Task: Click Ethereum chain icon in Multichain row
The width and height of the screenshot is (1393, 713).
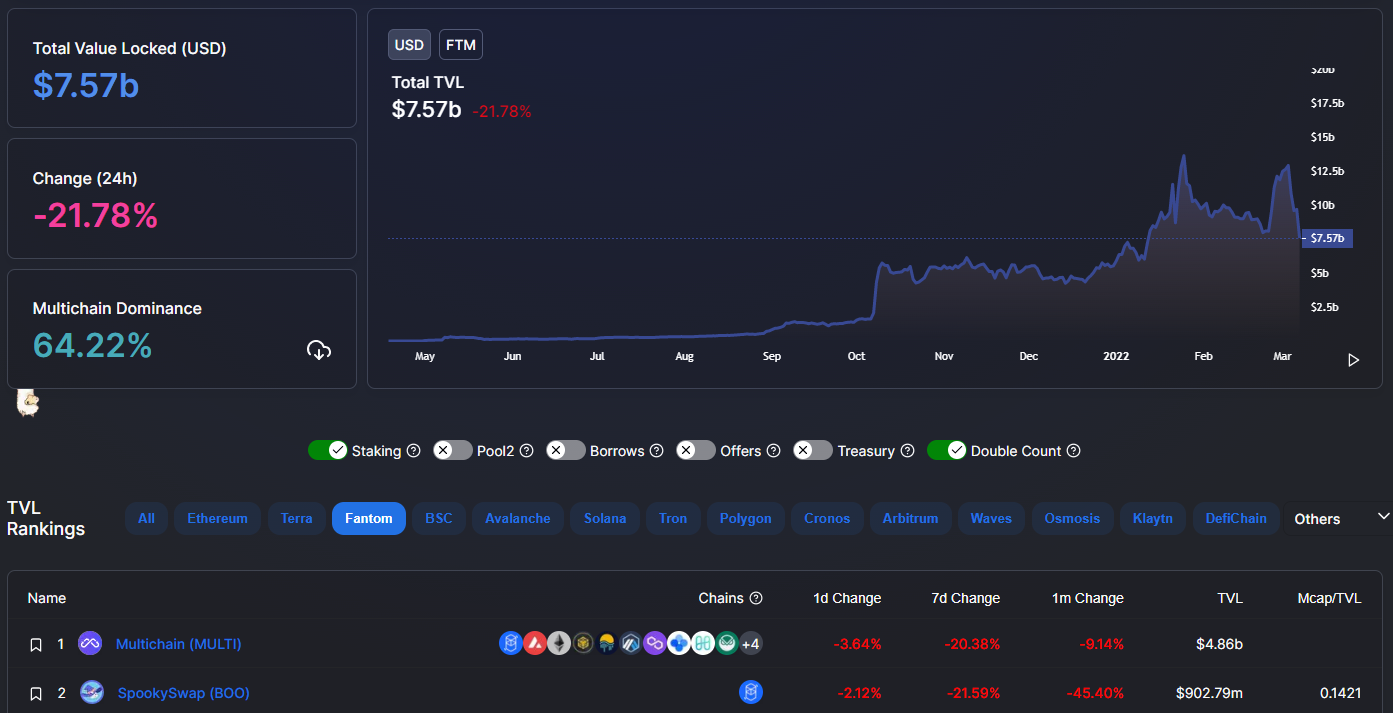Action: point(559,643)
